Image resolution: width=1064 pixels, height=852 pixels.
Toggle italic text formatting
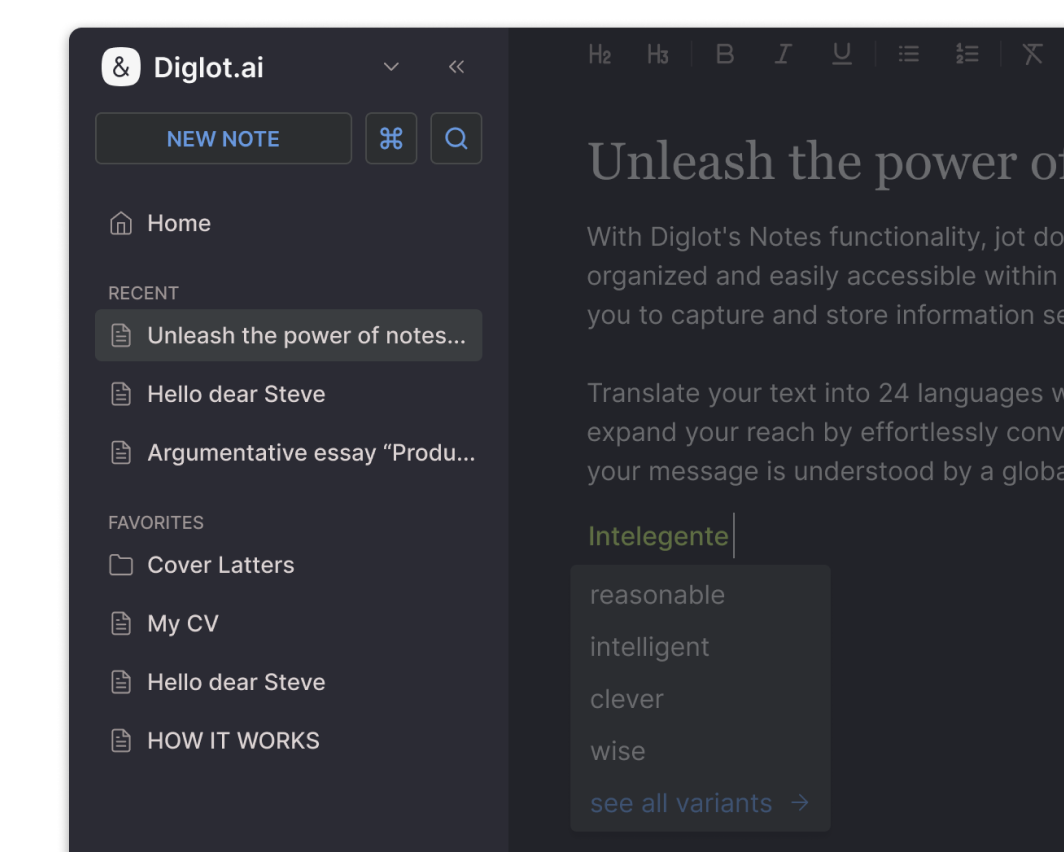click(x=783, y=54)
